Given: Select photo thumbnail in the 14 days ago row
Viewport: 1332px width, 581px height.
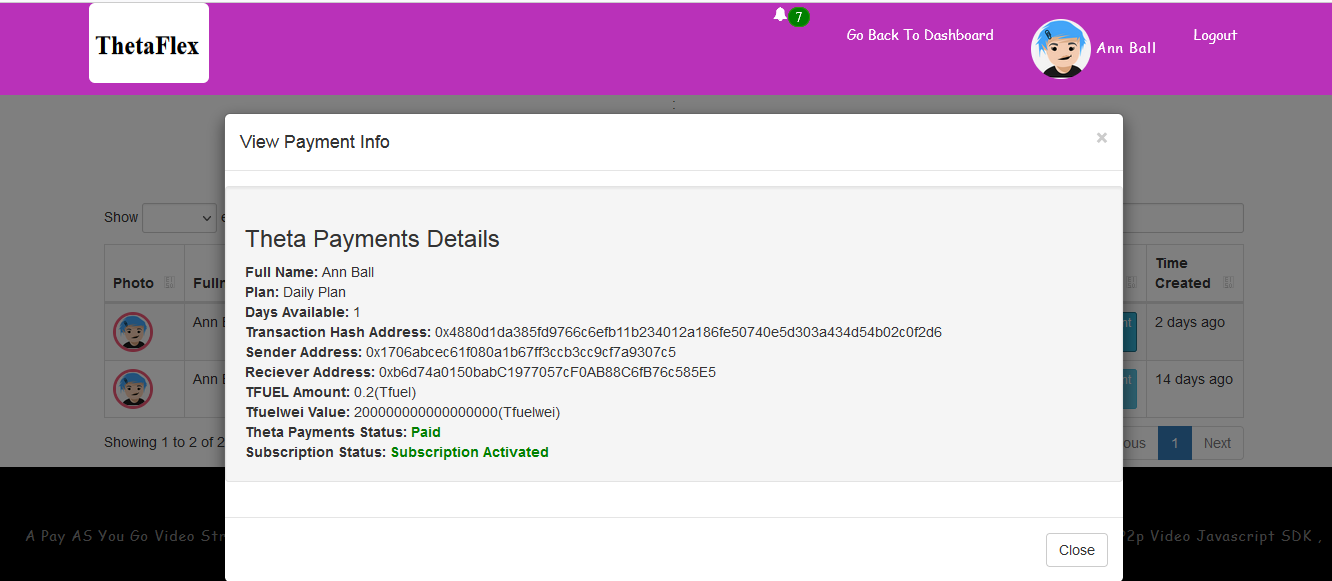Looking at the screenshot, I should pos(133,389).
